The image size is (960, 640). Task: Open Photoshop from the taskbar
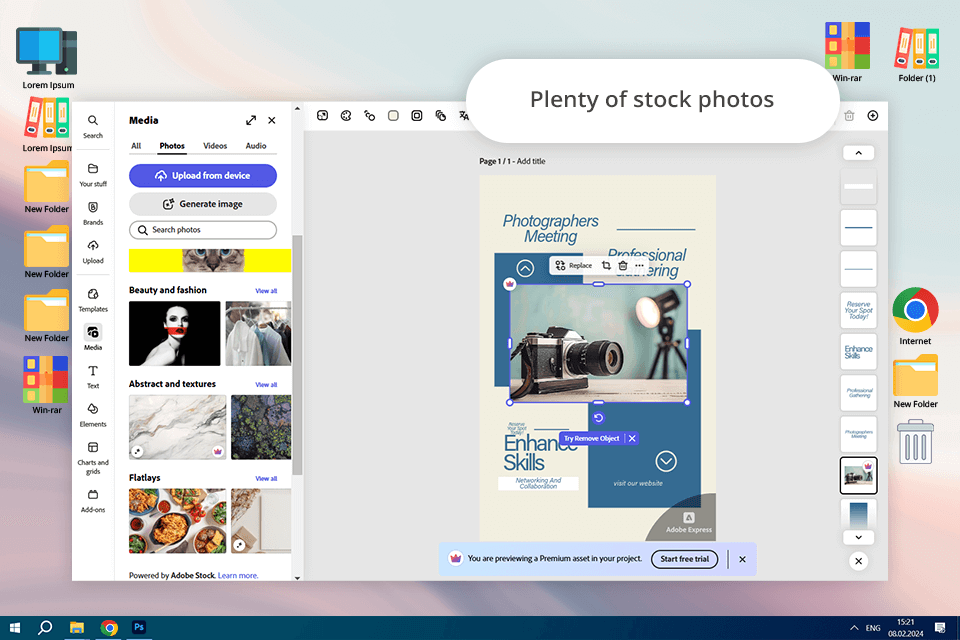click(139, 627)
